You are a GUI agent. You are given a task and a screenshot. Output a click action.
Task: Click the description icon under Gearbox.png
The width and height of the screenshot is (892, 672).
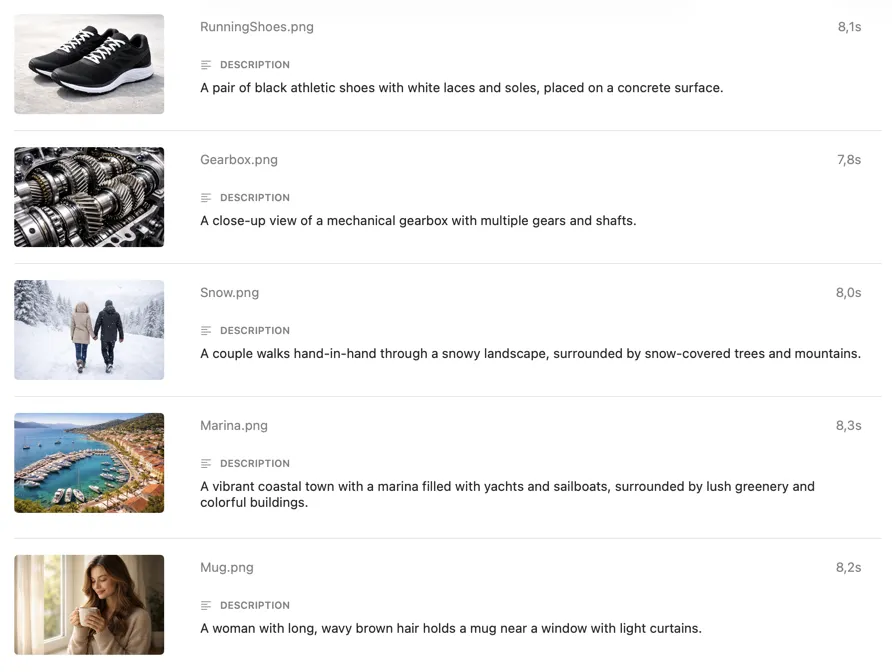pyautogui.click(x=206, y=197)
